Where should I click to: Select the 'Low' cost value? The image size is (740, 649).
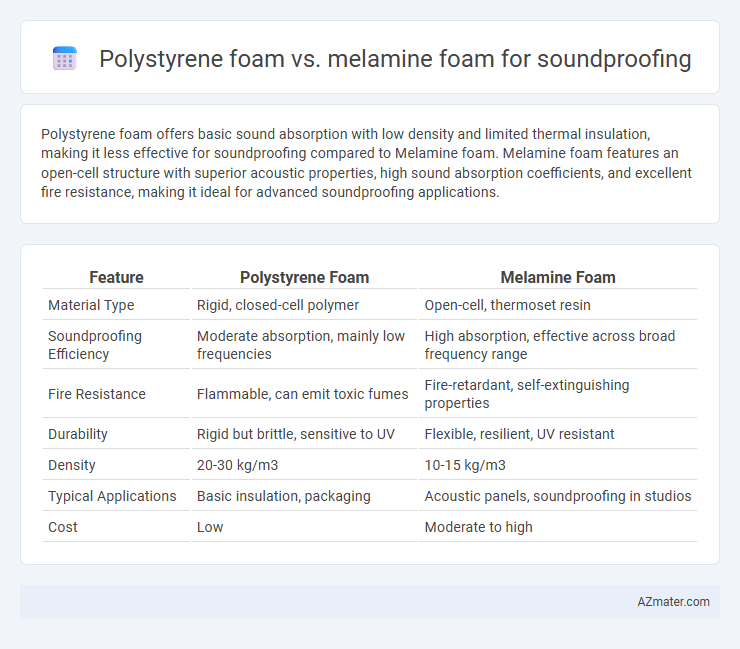(x=210, y=527)
